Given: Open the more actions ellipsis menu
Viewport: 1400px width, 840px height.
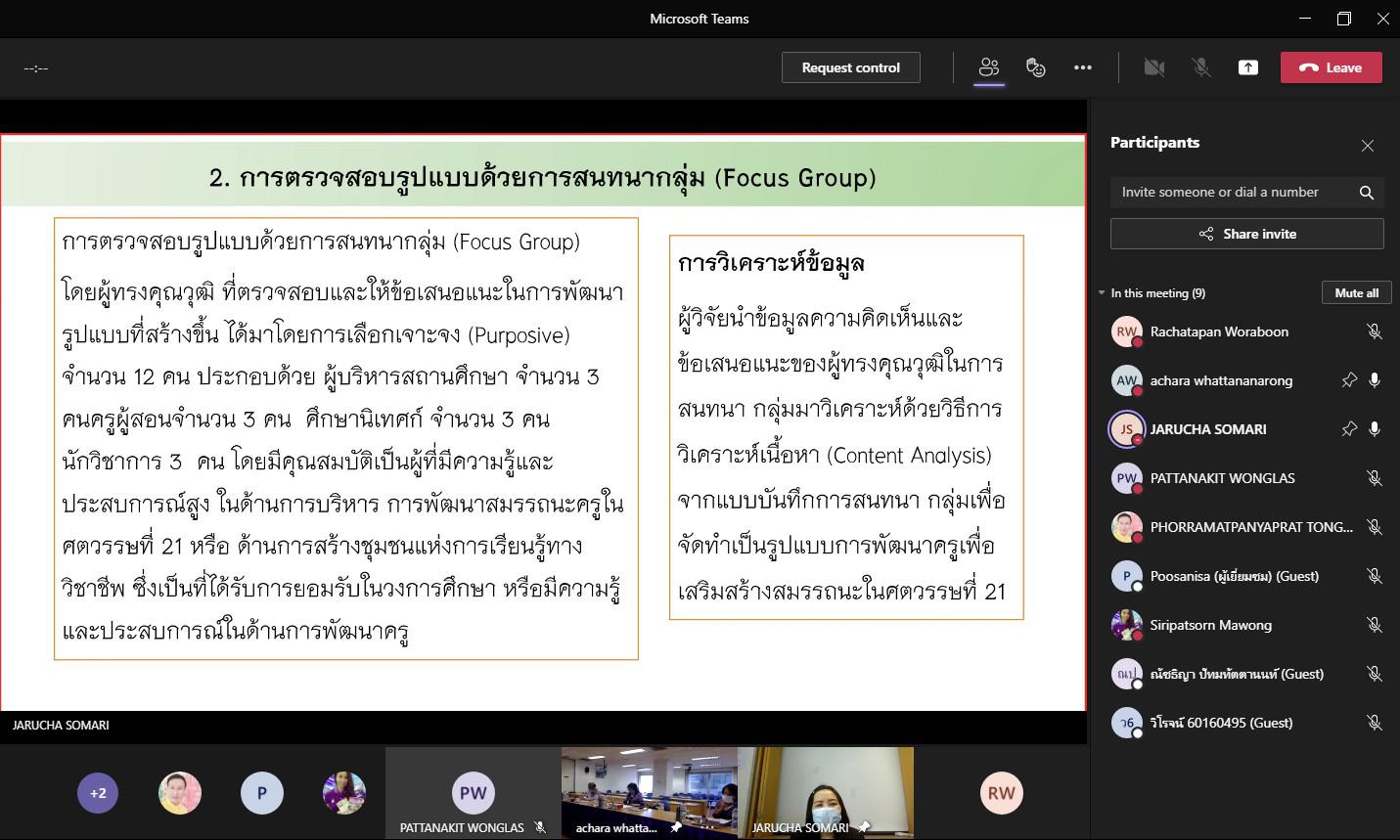Looking at the screenshot, I should click(x=1082, y=67).
